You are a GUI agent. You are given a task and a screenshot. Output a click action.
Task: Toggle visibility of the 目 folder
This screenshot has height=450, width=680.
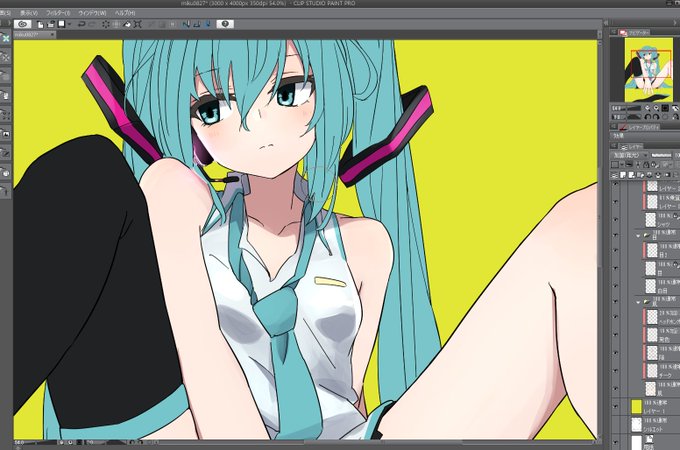615,235
